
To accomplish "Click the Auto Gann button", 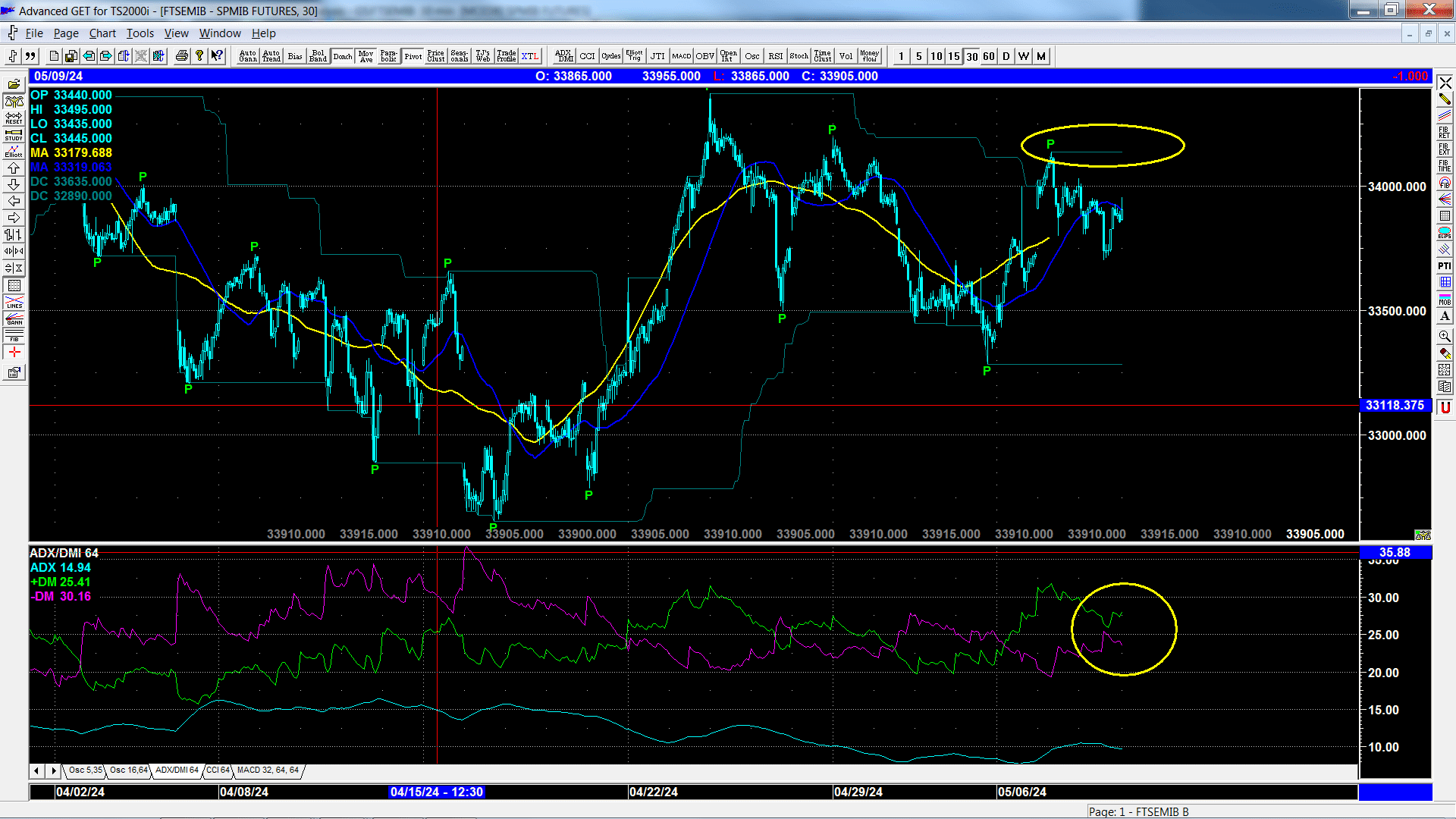I will [248, 56].
